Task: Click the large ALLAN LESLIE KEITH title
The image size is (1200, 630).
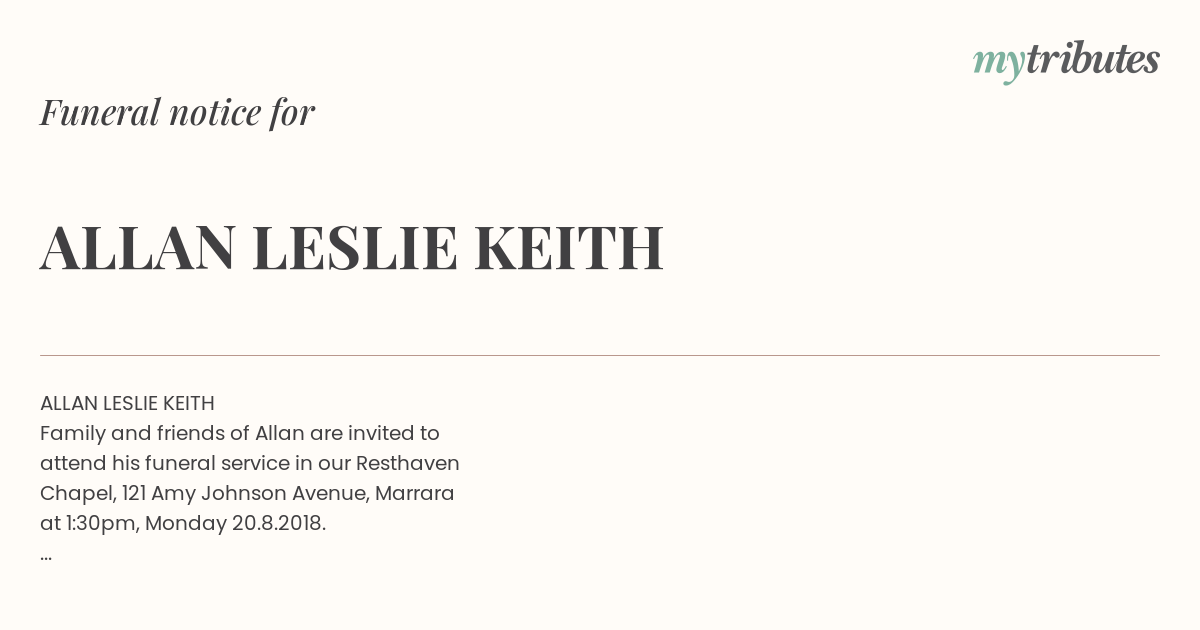Action: click(352, 248)
